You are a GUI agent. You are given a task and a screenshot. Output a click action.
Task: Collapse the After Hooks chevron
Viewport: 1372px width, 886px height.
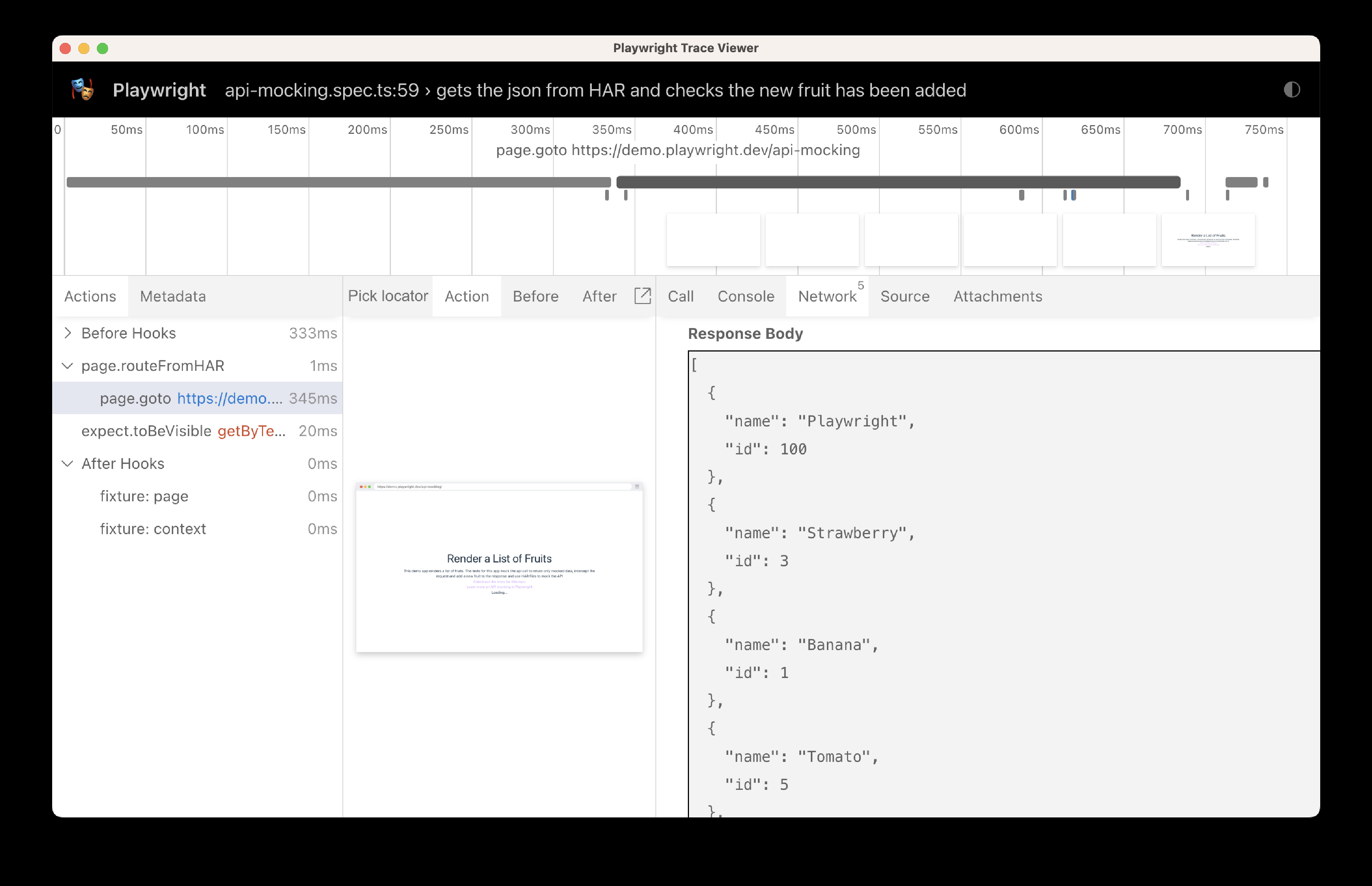point(68,464)
